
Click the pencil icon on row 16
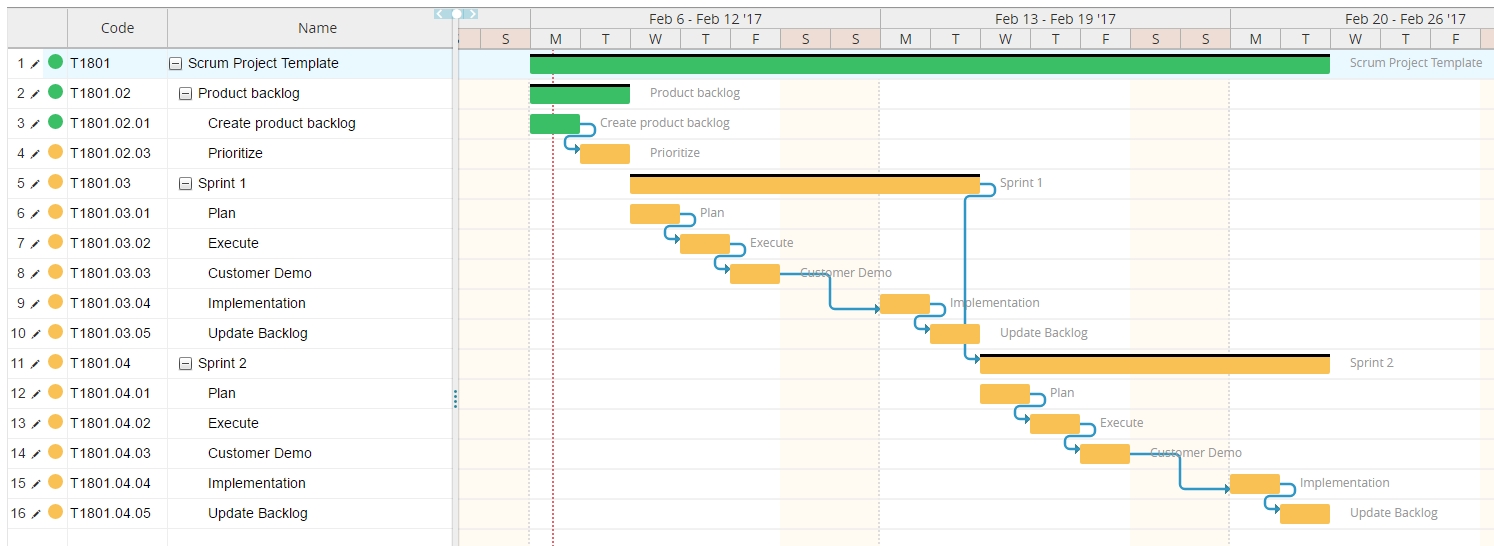click(36, 513)
